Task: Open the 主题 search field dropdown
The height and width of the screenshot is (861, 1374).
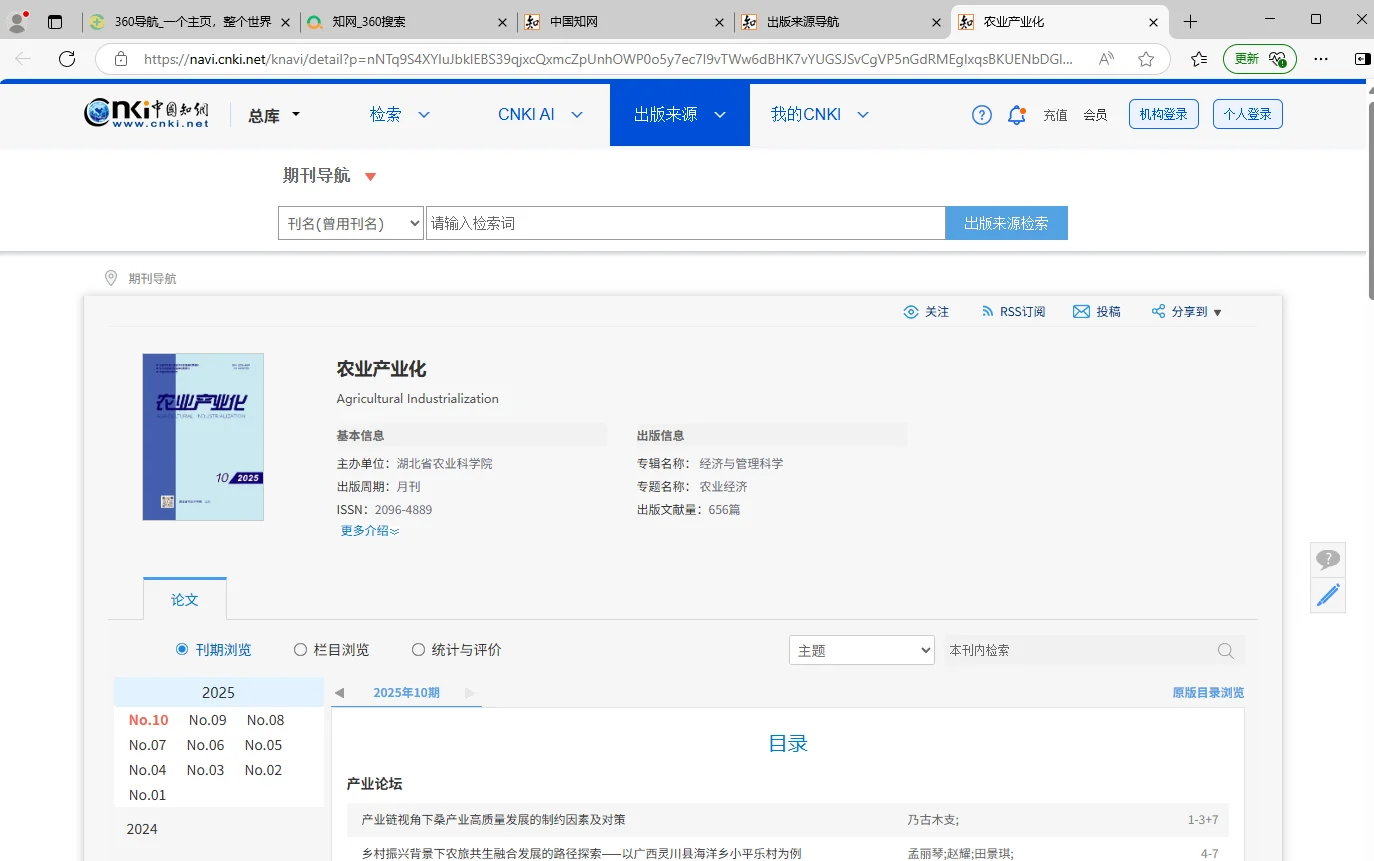Action: tap(861, 649)
